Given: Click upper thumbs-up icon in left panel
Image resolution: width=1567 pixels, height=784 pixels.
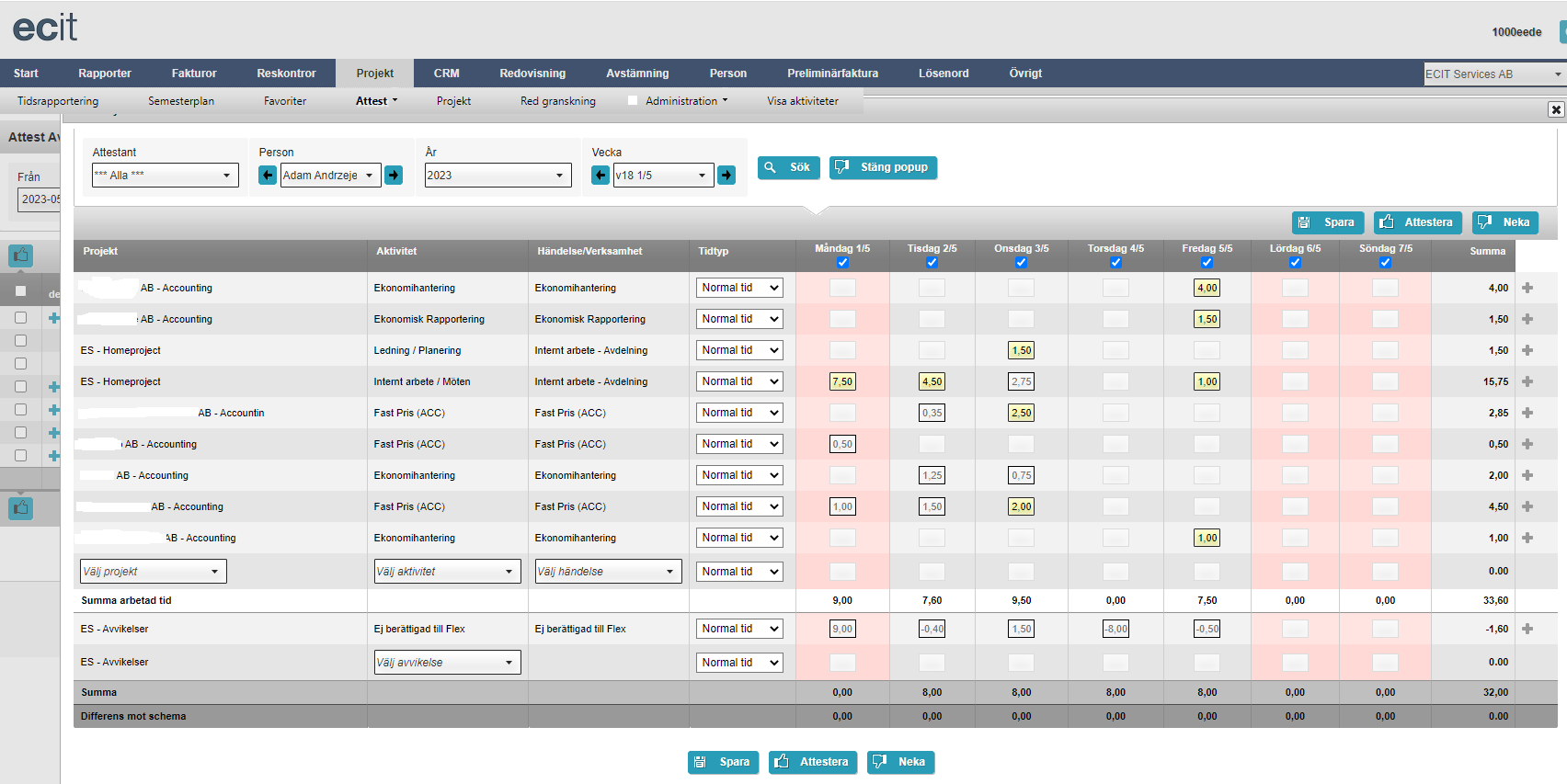Looking at the screenshot, I should tap(20, 256).
